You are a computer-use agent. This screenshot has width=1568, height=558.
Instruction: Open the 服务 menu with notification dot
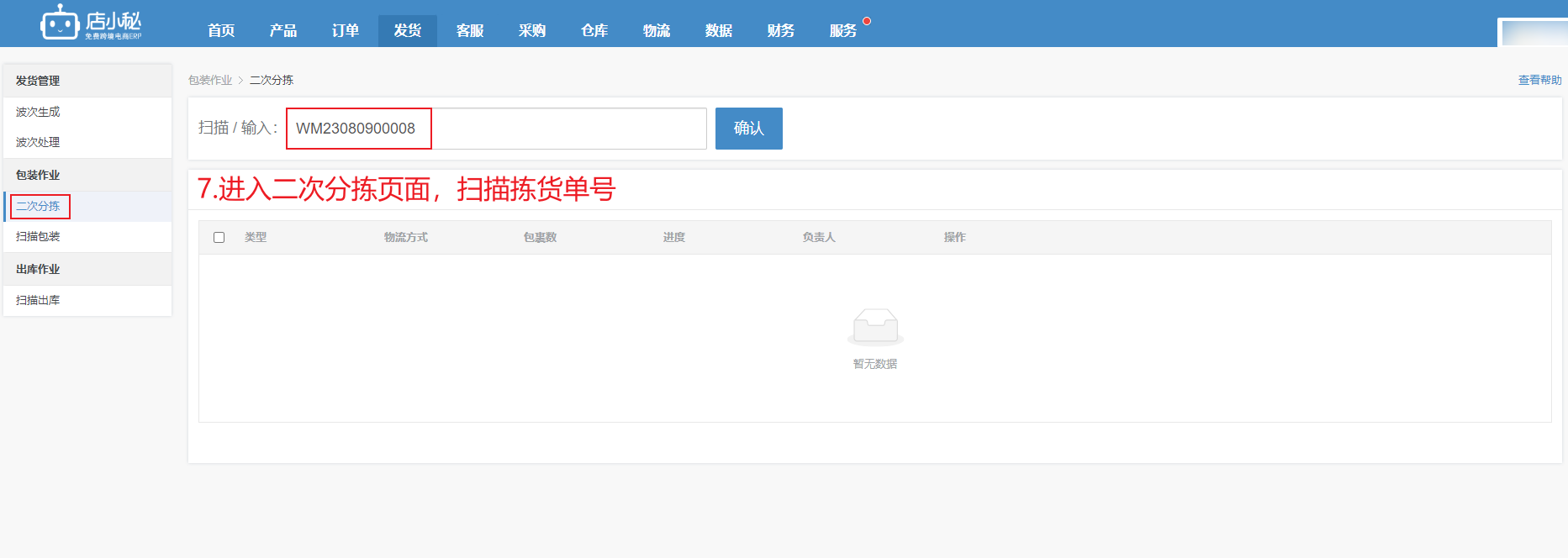pos(843,31)
